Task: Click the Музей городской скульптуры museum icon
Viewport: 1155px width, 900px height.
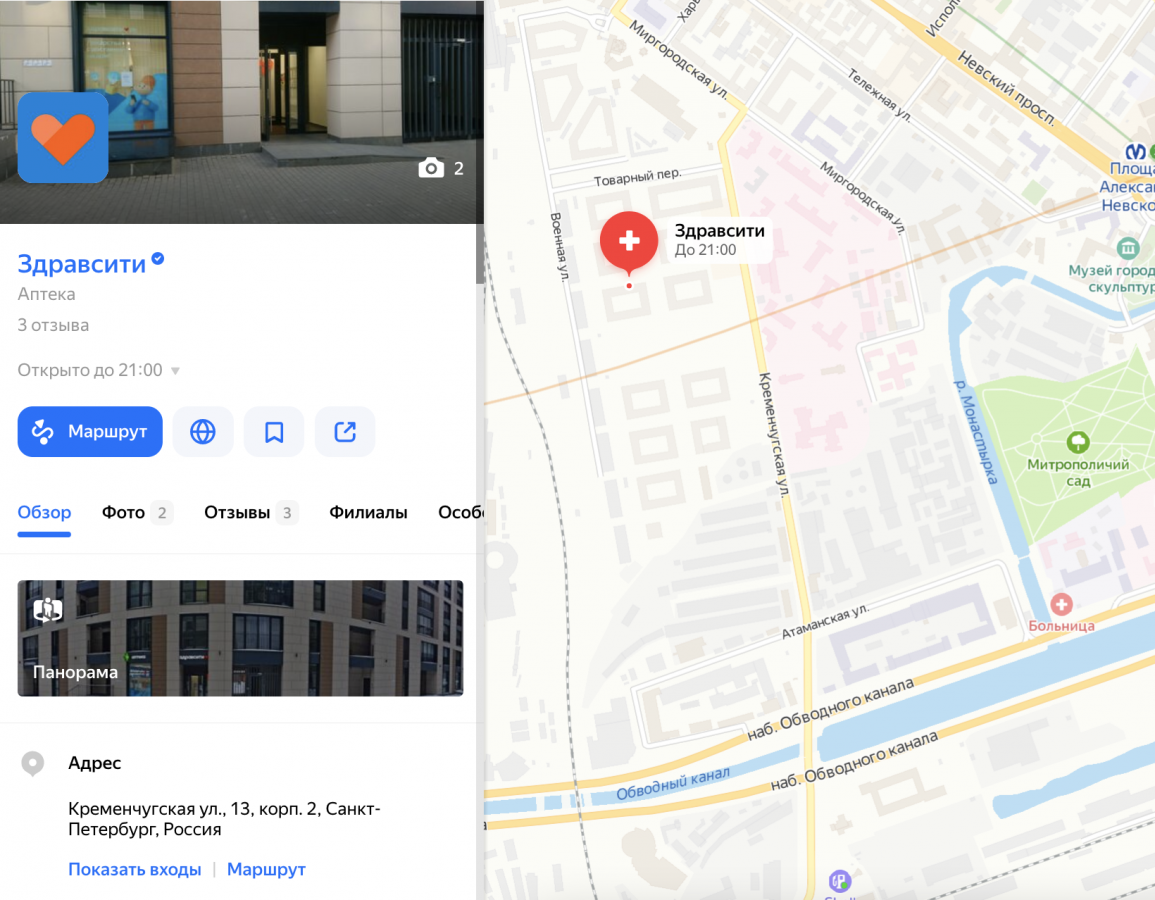Action: pyautogui.click(x=1128, y=248)
